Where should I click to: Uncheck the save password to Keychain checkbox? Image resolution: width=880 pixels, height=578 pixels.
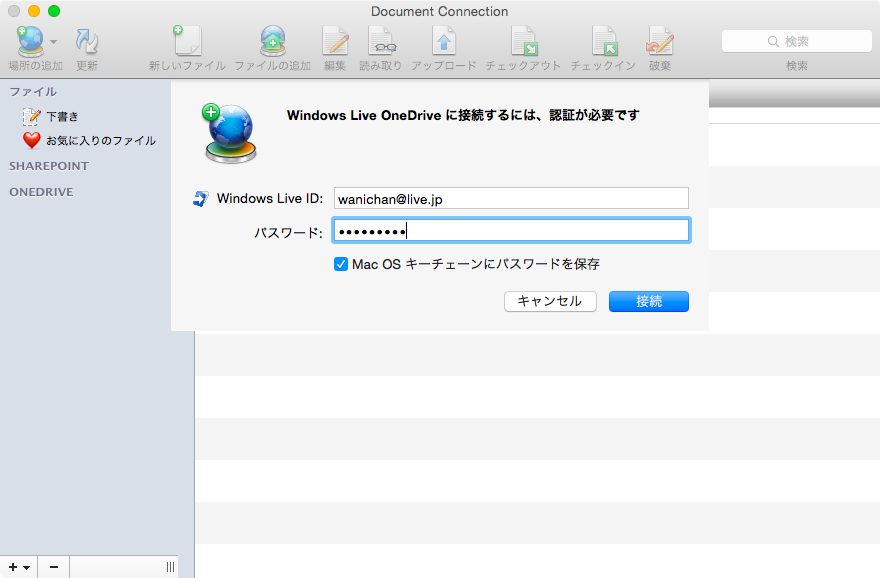coord(341,264)
